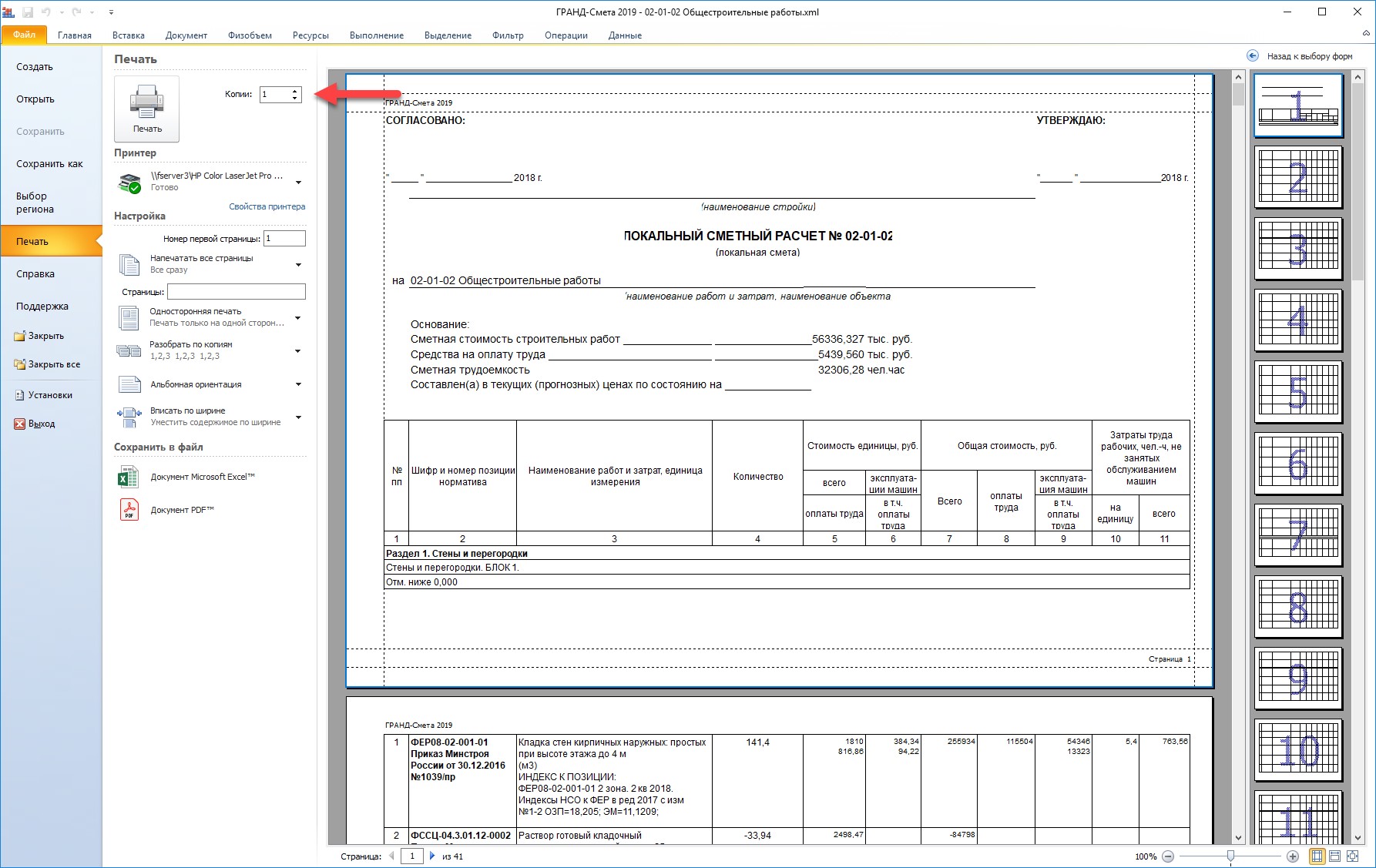
Task: Expand the 'Односторонняя печать' dropdown
Action: (298, 318)
